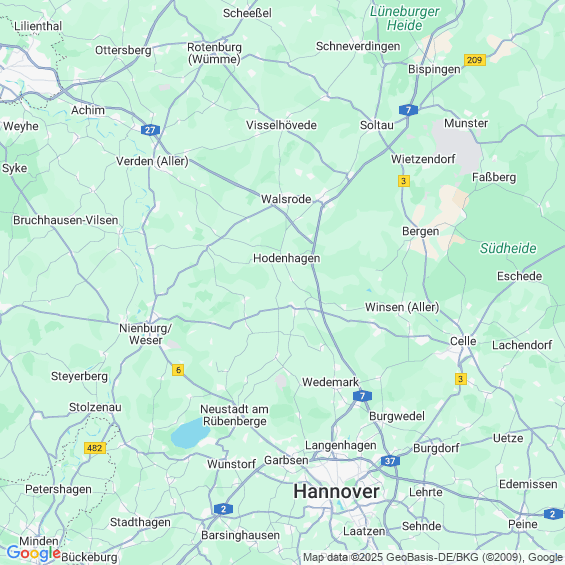This screenshot has height=565, width=565.
Task: Click the 482 road shield near Petershagen
Action: point(95,448)
